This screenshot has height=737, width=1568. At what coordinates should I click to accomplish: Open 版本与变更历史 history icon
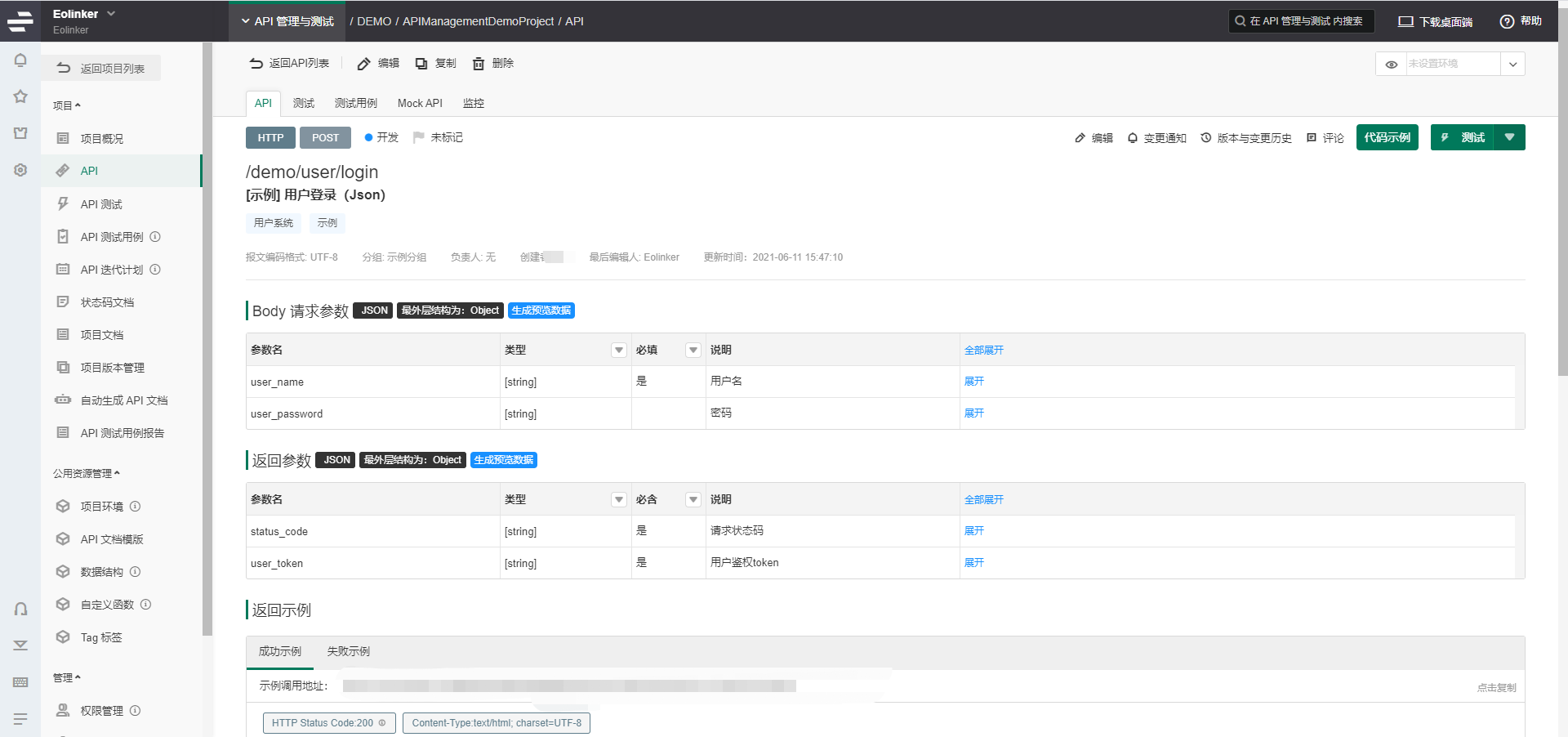tap(1206, 138)
